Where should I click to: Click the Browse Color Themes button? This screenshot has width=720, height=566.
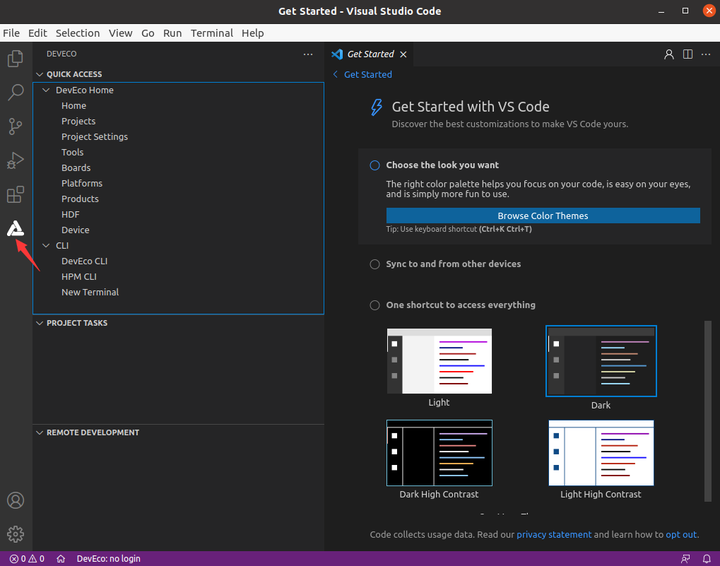coord(543,216)
